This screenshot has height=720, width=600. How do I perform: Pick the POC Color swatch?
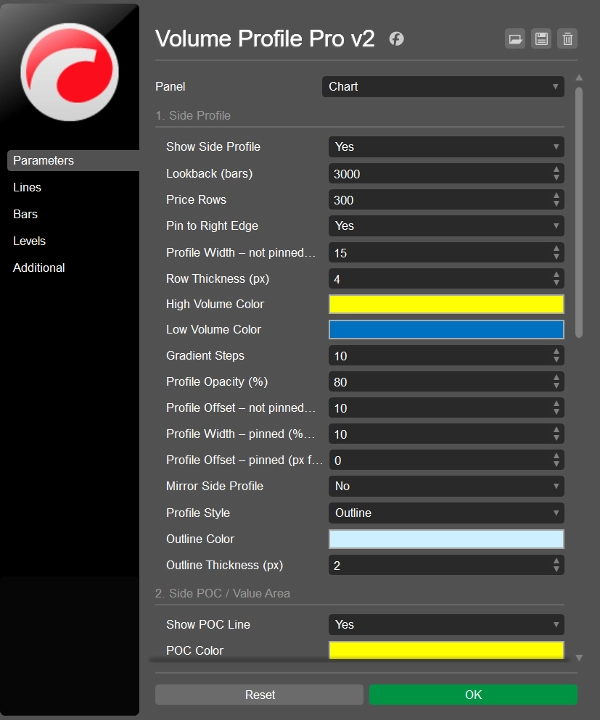446,650
